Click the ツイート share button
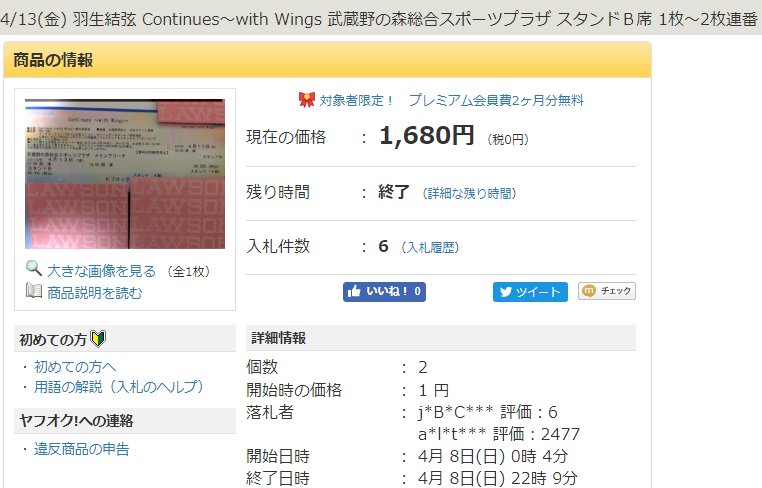The width and height of the screenshot is (762, 488). (x=530, y=292)
